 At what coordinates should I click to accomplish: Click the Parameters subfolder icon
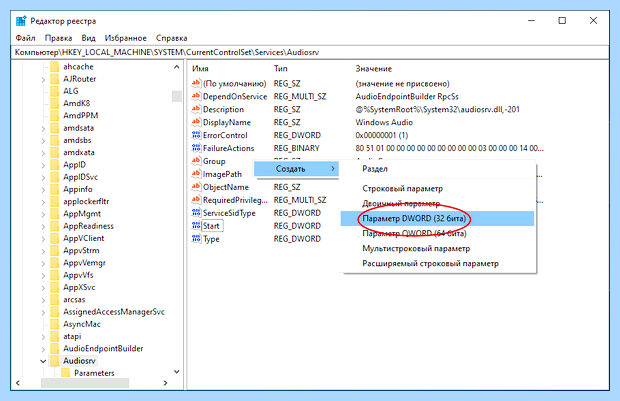(x=66, y=373)
